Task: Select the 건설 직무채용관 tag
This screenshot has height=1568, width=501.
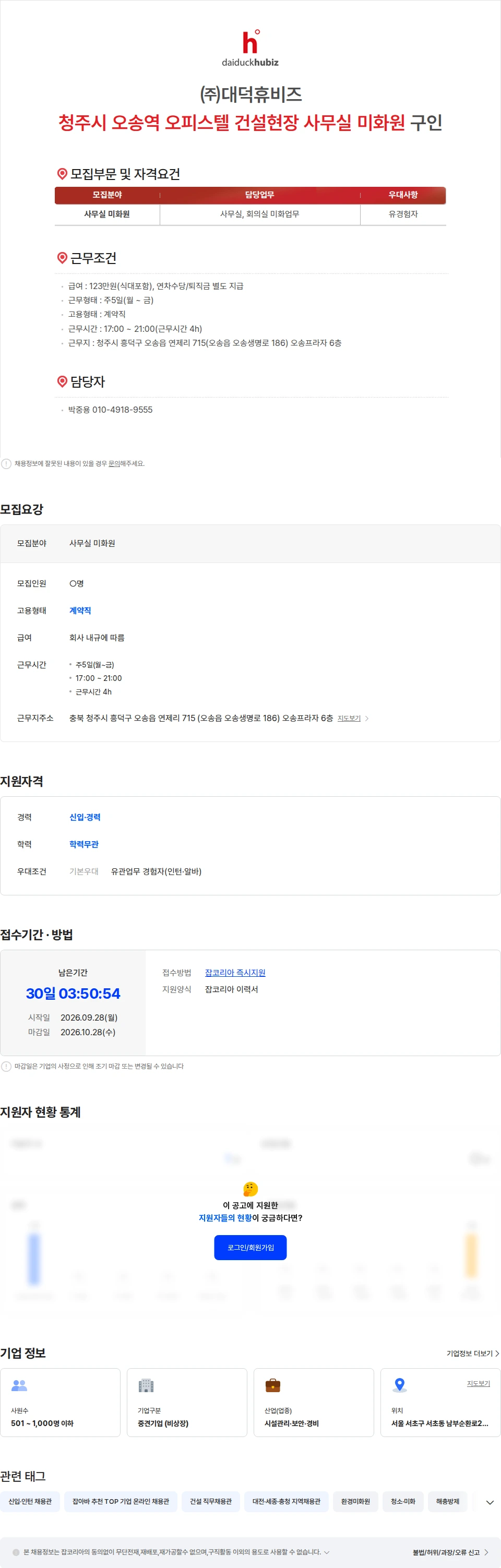Action: click(x=211, y=1502)
